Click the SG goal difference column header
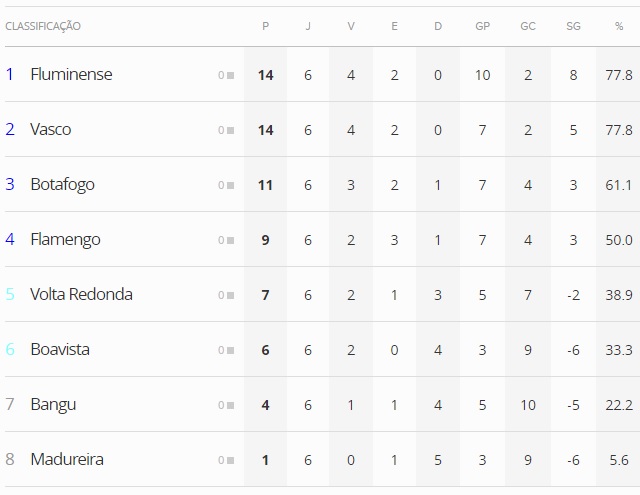This screenshot has width=640, height=495. point(573,27)
